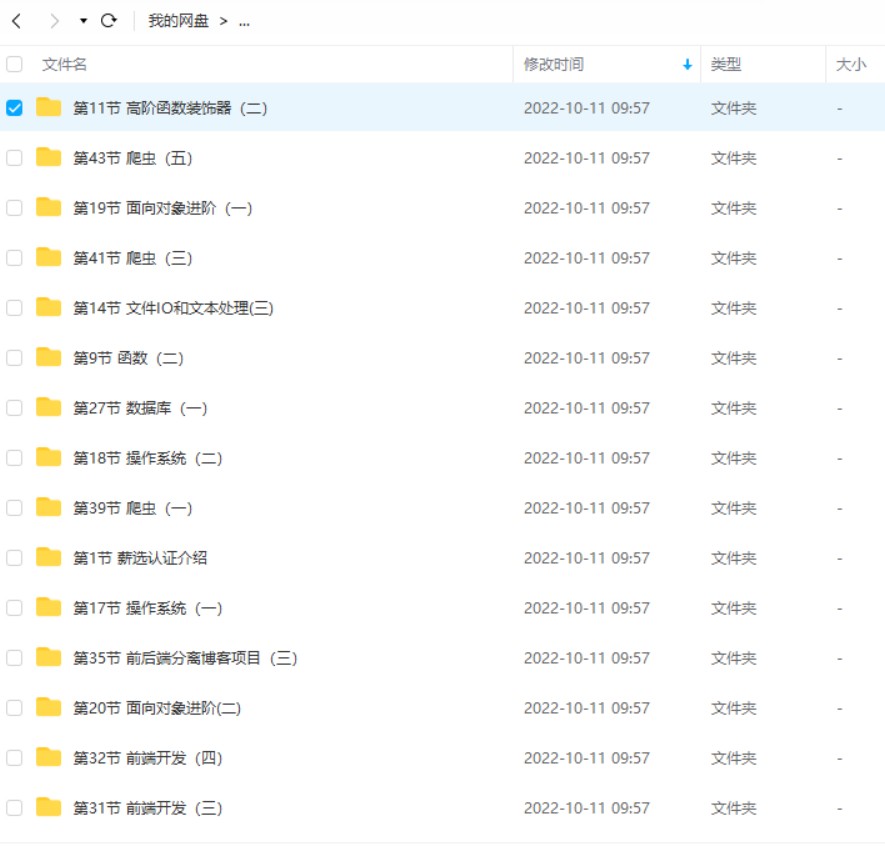Open folder name 第9节 函数（二）
885x866 pixels.
click(128, 358)
